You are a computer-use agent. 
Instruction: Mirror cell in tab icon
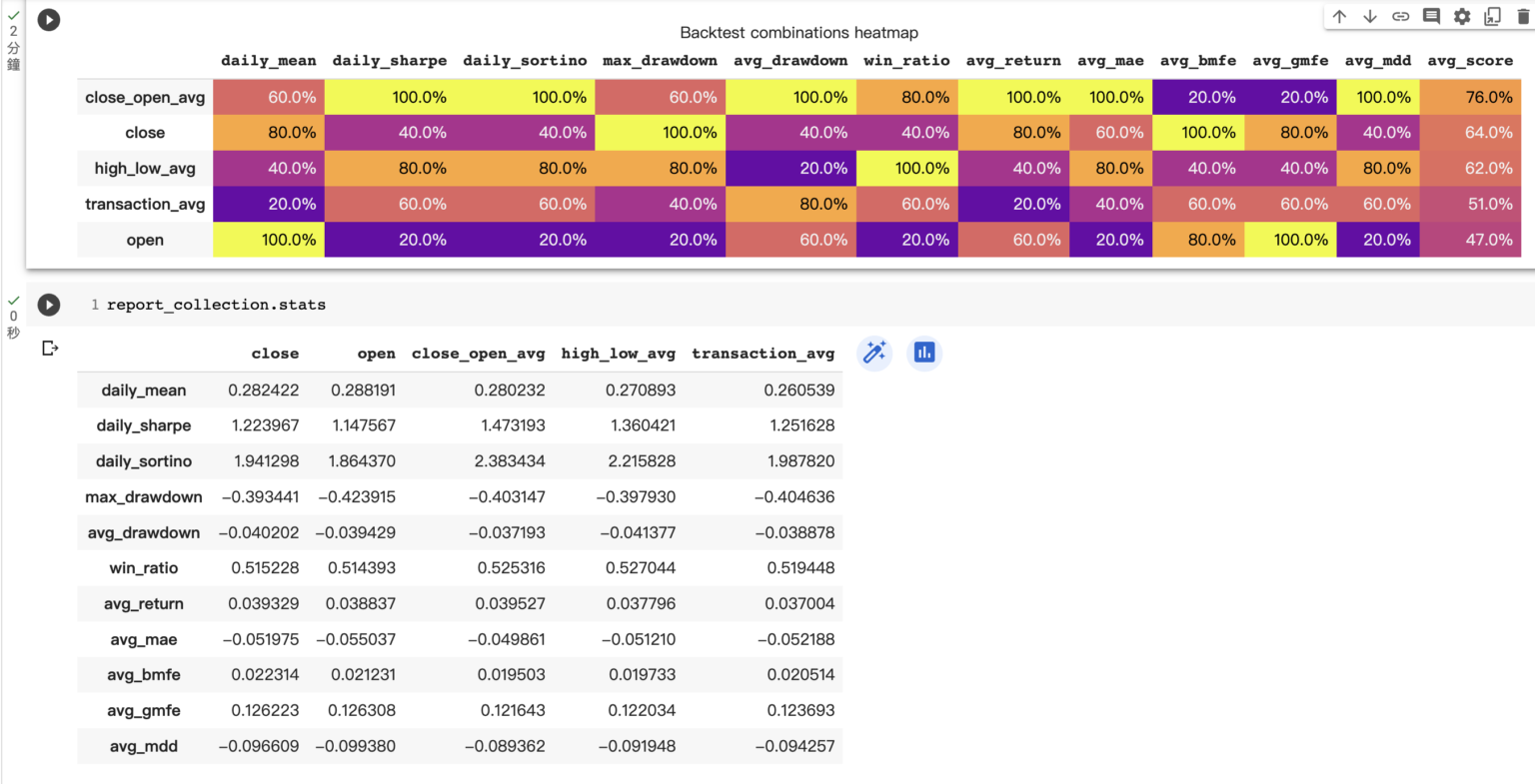[1492, 16]
